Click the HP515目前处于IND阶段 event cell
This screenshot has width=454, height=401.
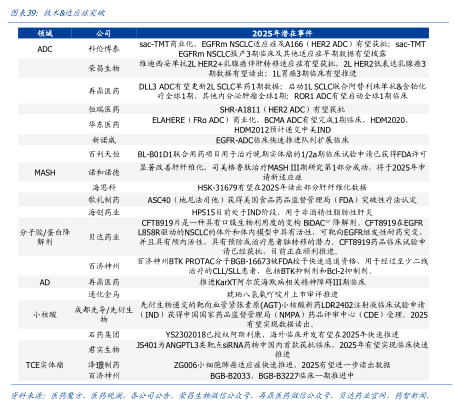tap(282, 212)
